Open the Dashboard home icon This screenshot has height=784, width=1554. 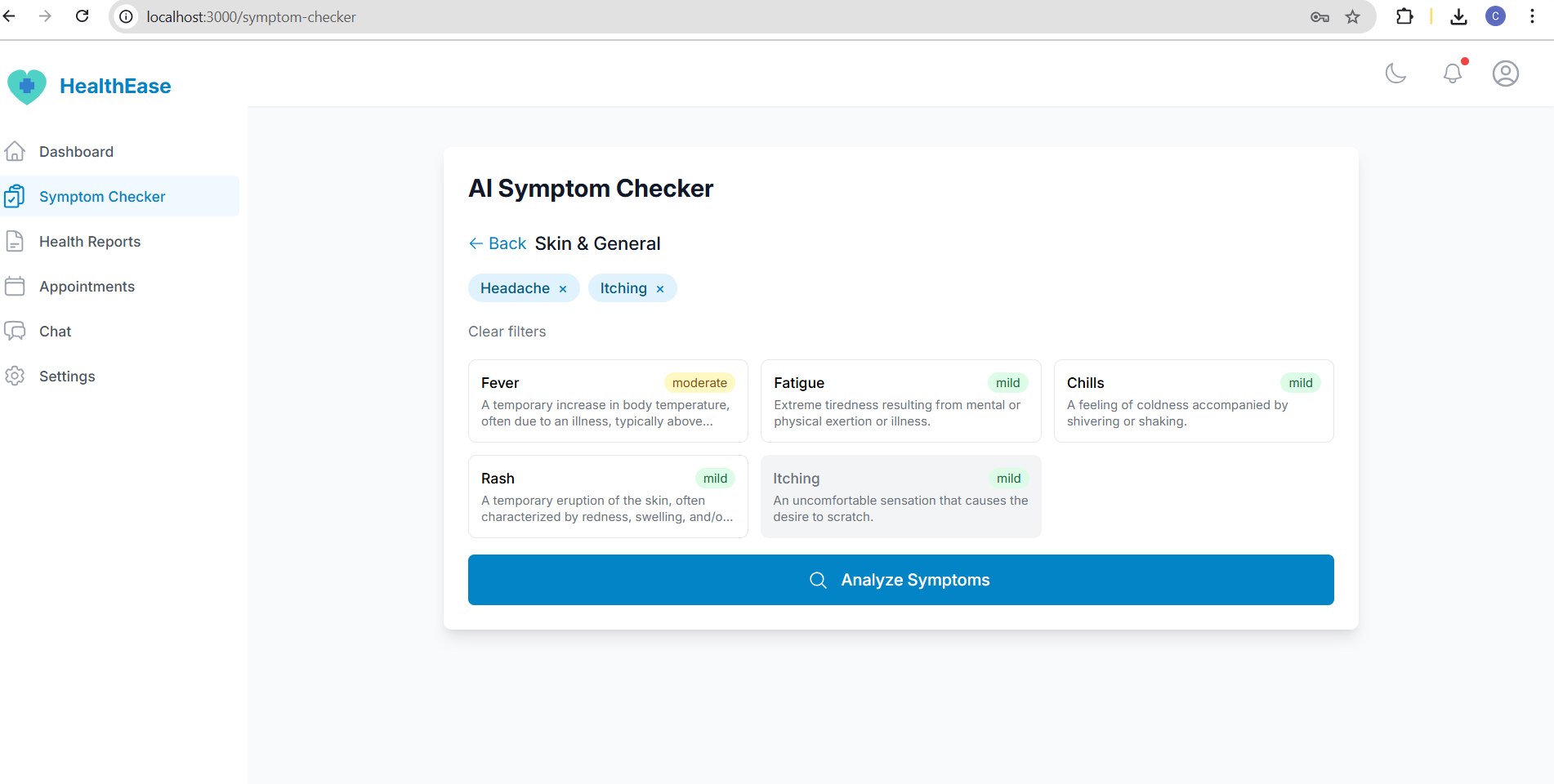click(16, 151)
